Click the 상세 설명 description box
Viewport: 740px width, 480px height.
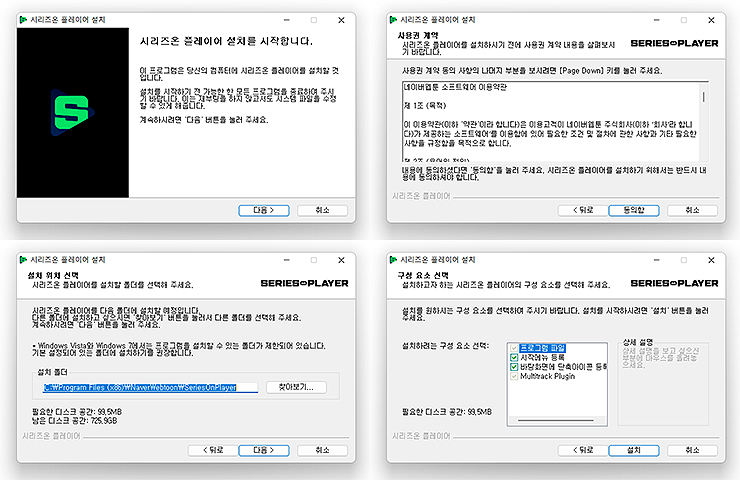pos(663,384)
